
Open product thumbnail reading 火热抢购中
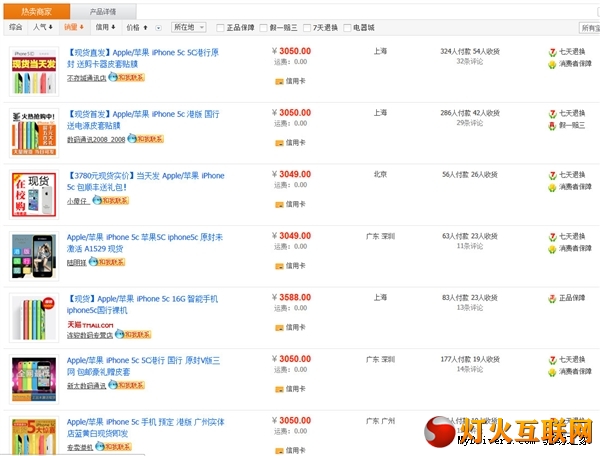pos(34,133)
